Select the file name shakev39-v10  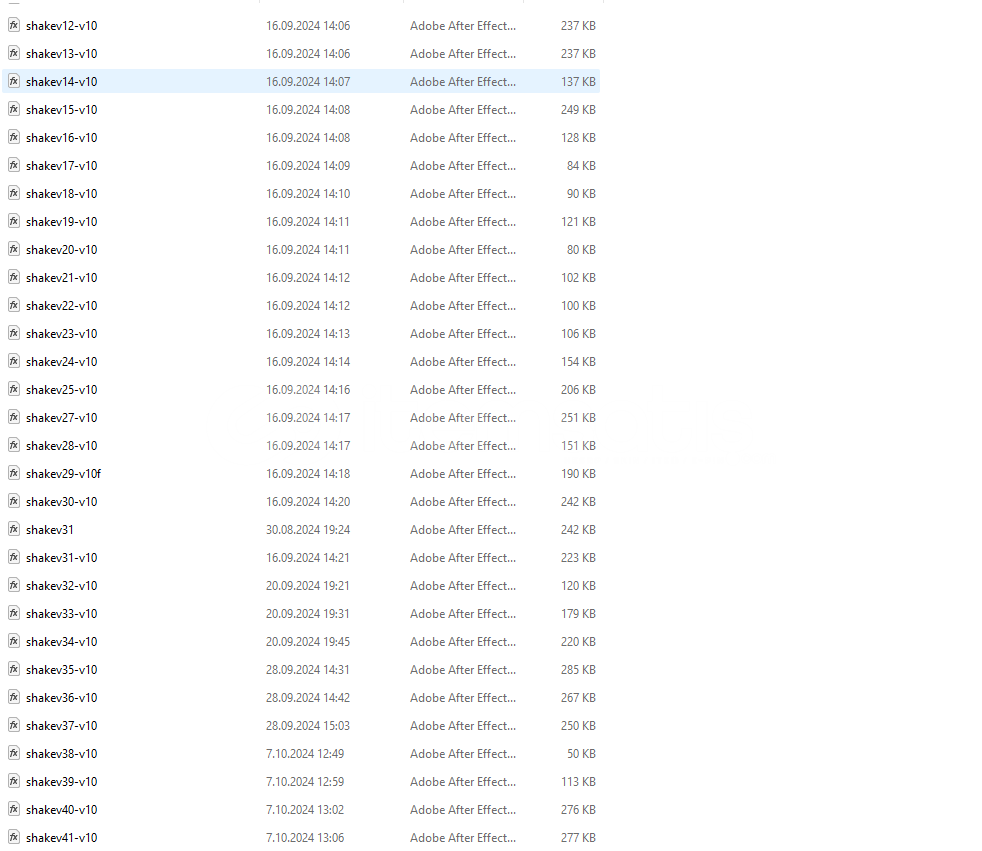coord(61,781)
